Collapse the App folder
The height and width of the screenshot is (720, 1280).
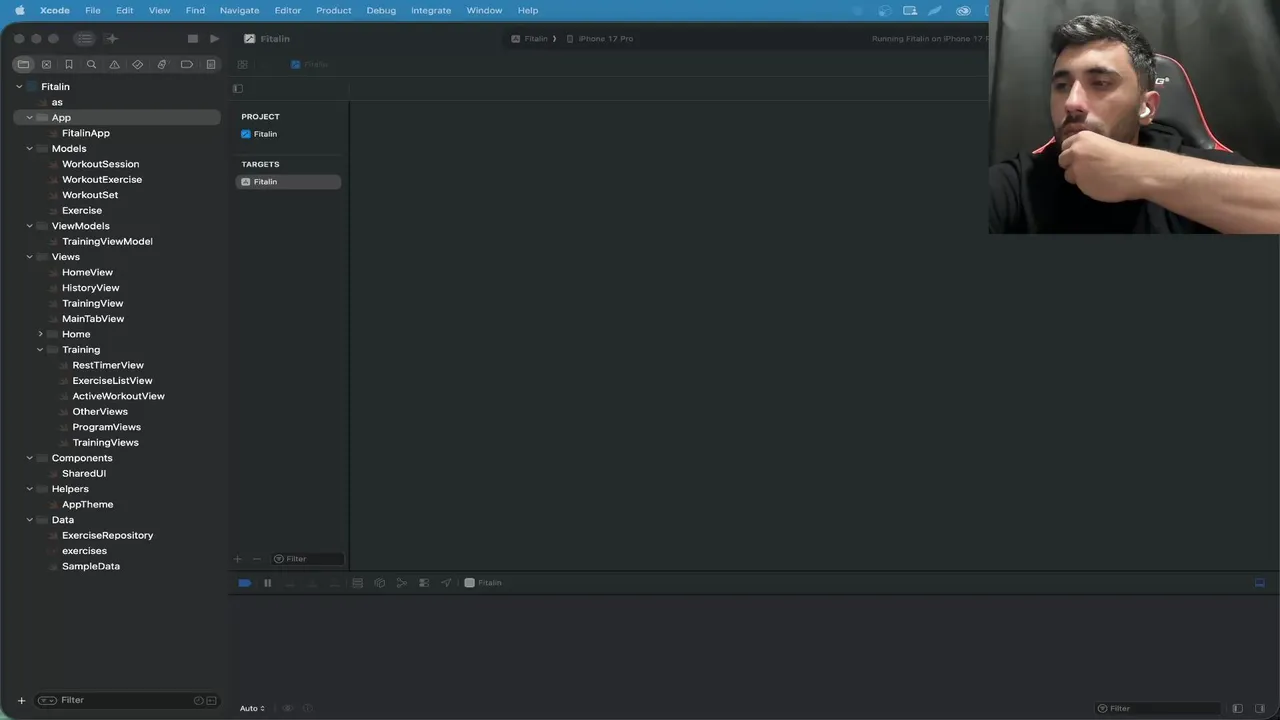click(29, 118)
